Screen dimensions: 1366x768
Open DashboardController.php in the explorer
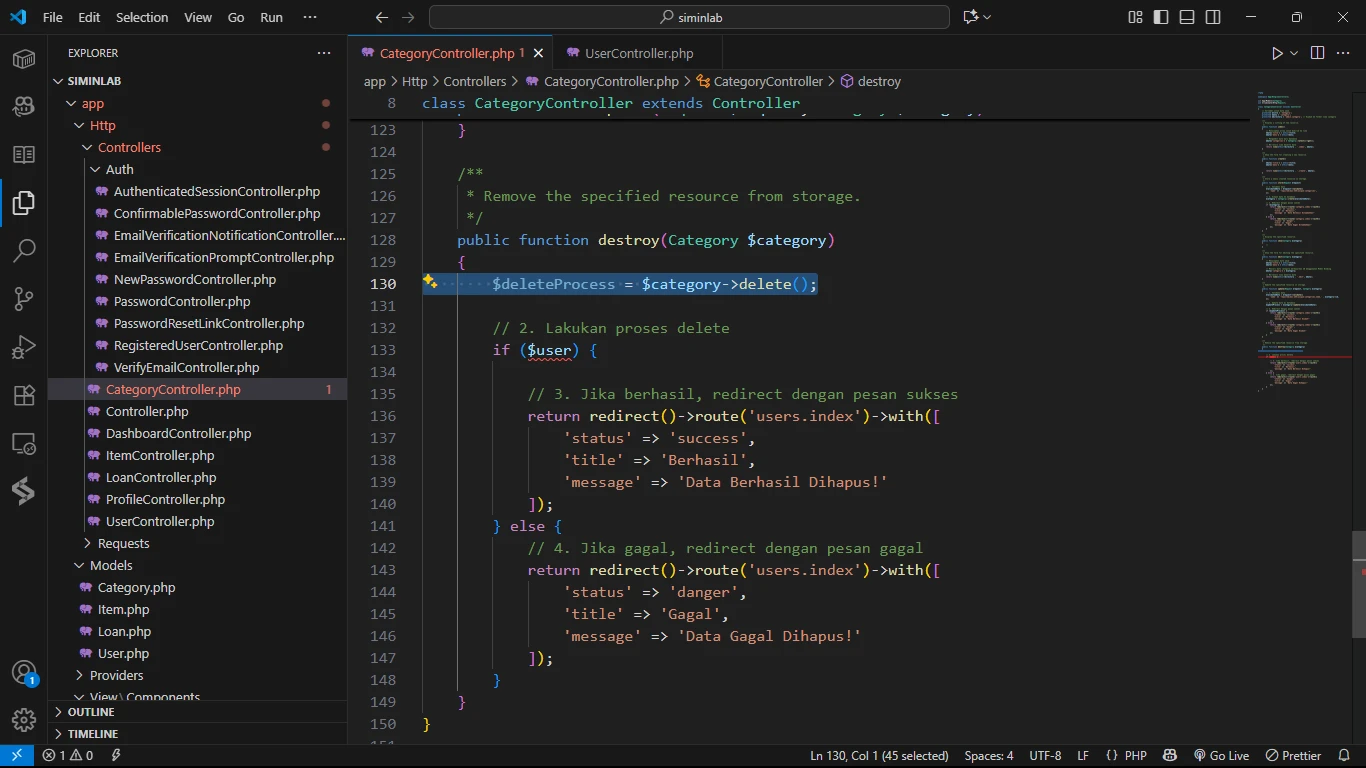point(178,433)
